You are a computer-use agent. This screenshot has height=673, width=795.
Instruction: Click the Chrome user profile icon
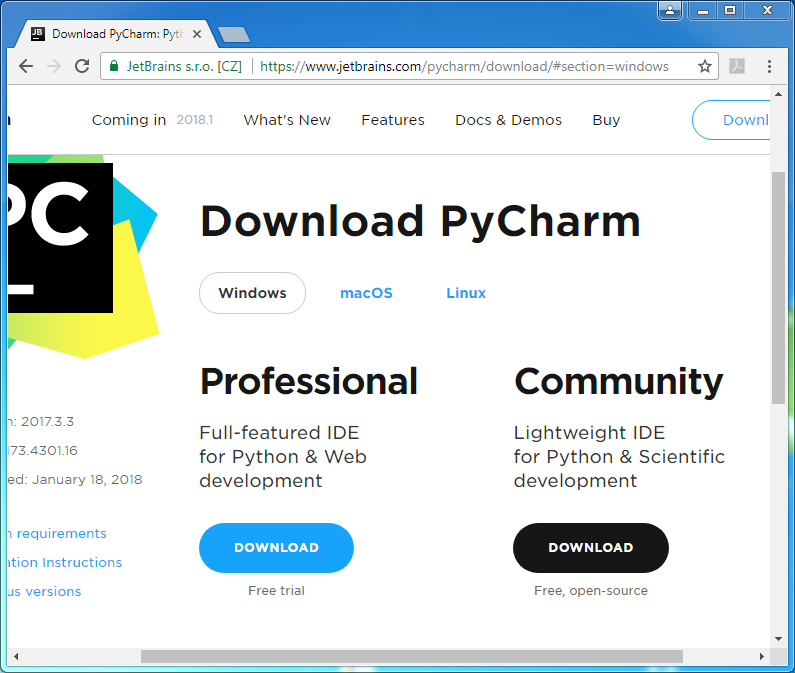(x=670, y=10)
